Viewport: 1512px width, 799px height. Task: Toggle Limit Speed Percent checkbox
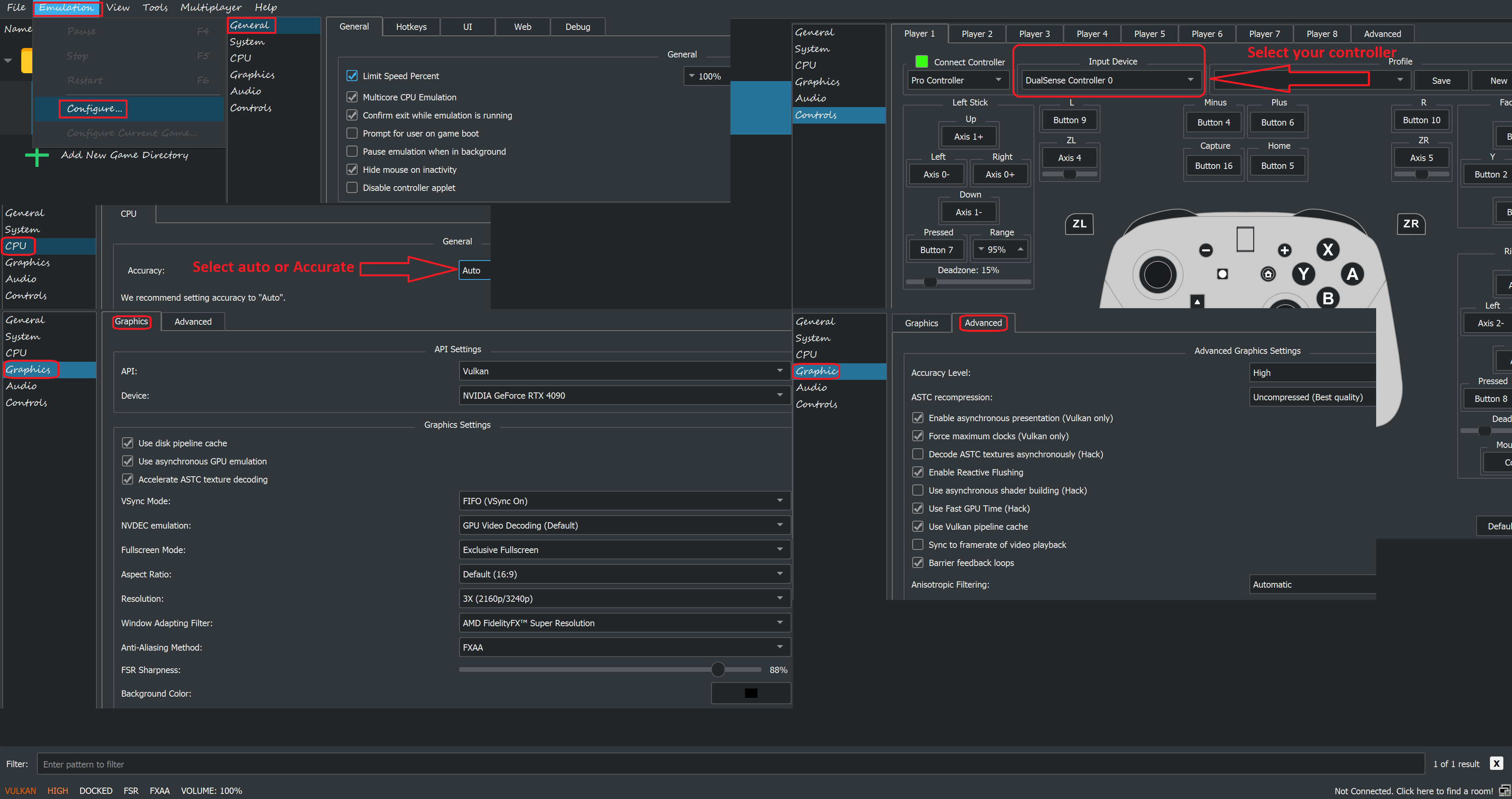tap(352, 76)
